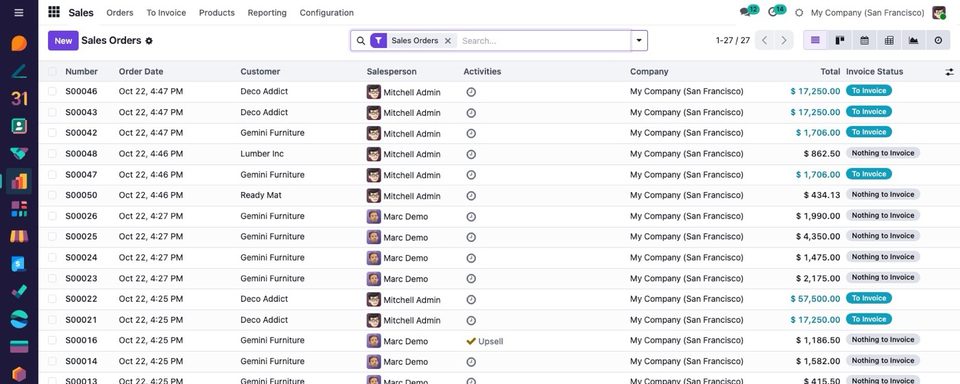Open the apps grid launcher icon
The image size is (960, 384).
point(54,12)
